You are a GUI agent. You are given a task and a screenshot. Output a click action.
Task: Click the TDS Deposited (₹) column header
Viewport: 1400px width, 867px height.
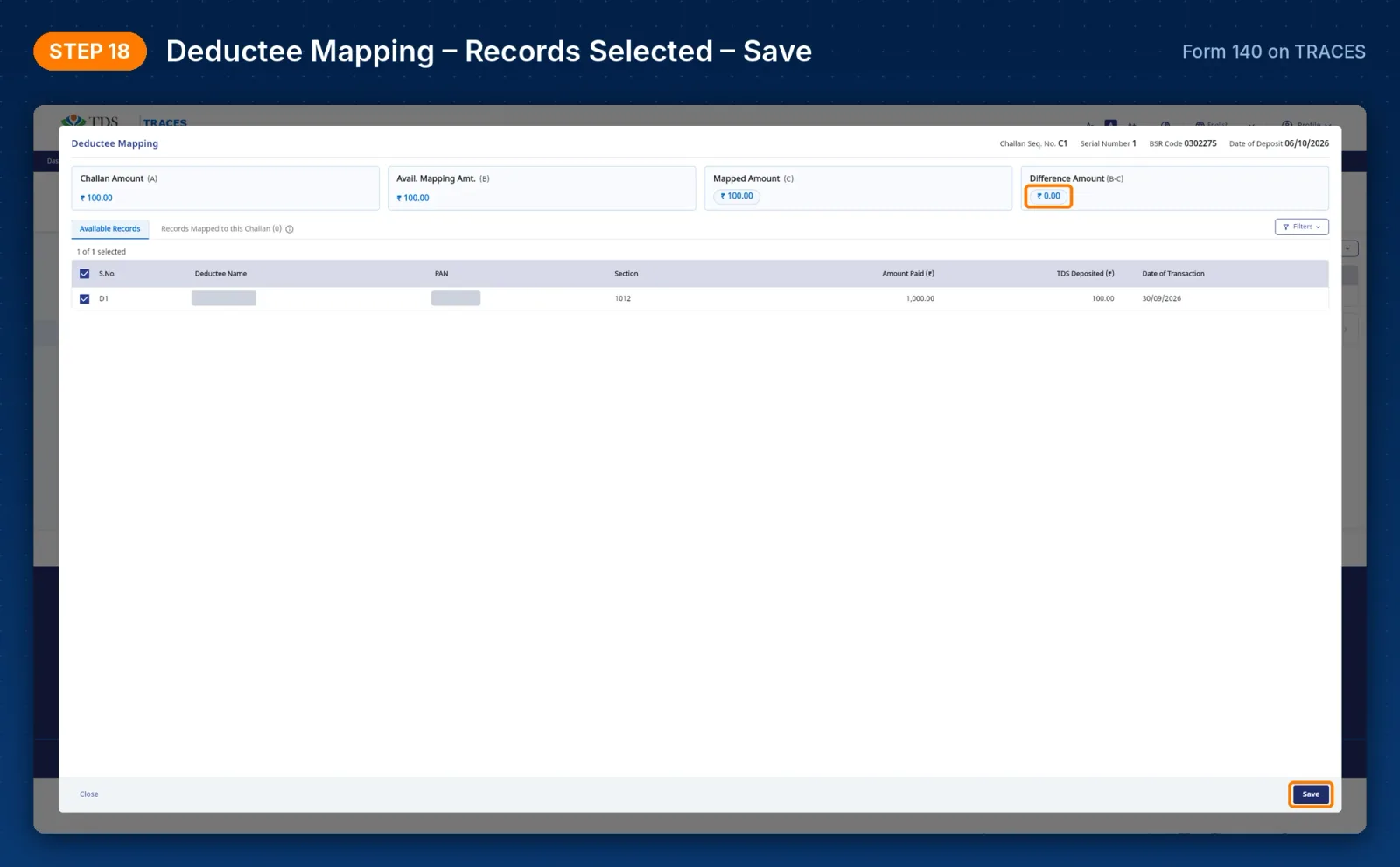[x=1085, y=274]
